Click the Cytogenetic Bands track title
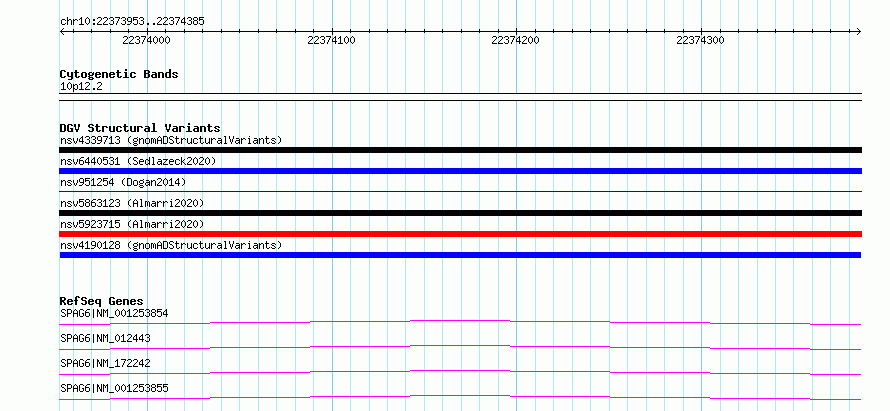 [x=119, y=74]
